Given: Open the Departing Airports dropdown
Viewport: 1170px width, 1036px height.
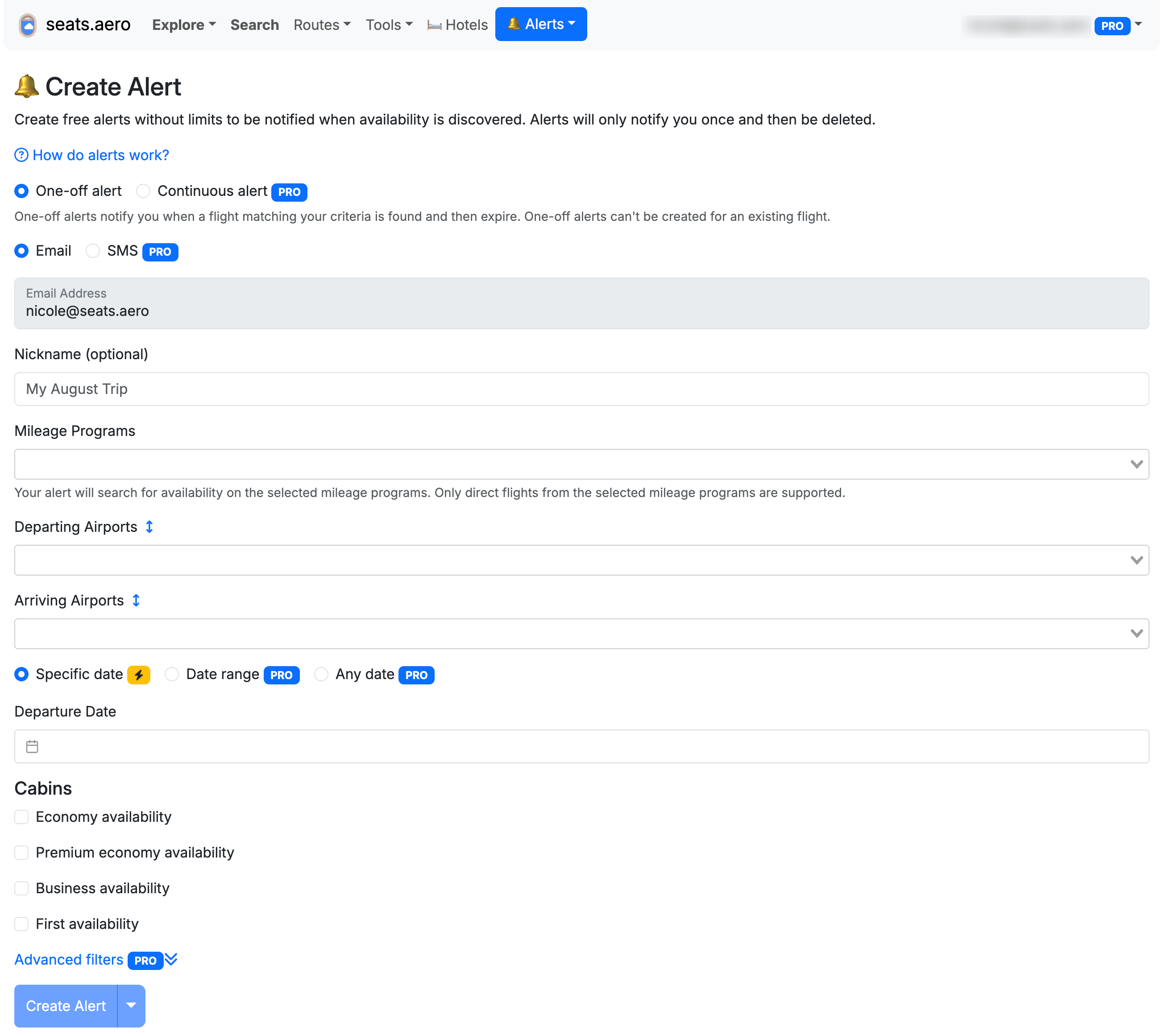Looking at the screenshot, I should (581, 560).
